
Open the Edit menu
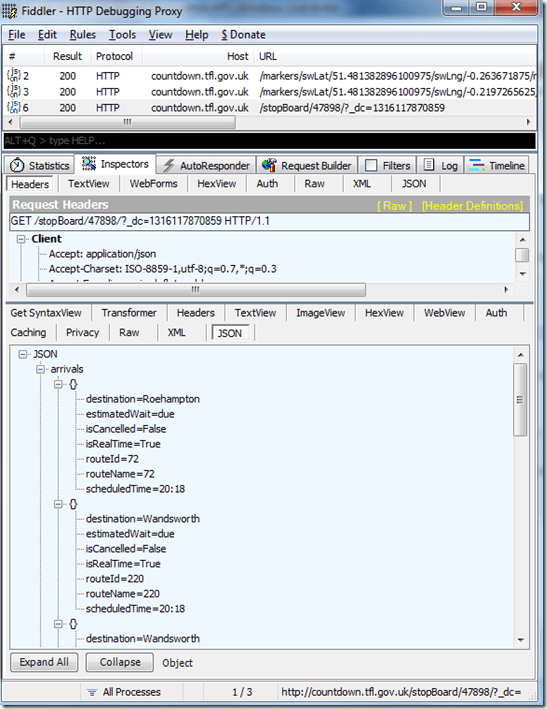coord(47,35)
